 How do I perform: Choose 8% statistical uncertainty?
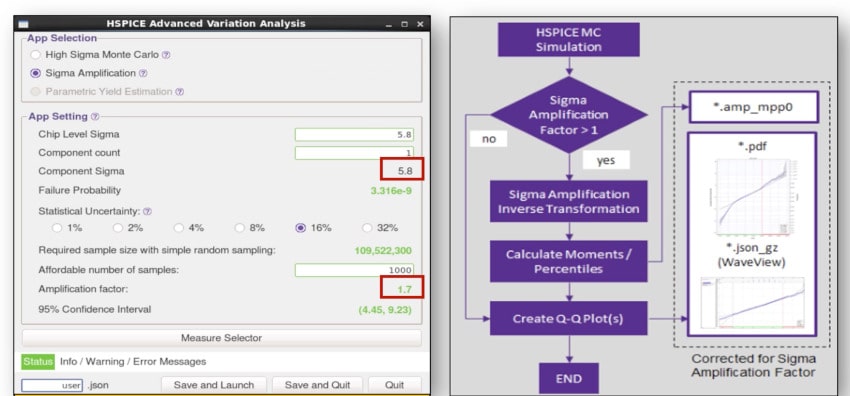tap(239, 228)
